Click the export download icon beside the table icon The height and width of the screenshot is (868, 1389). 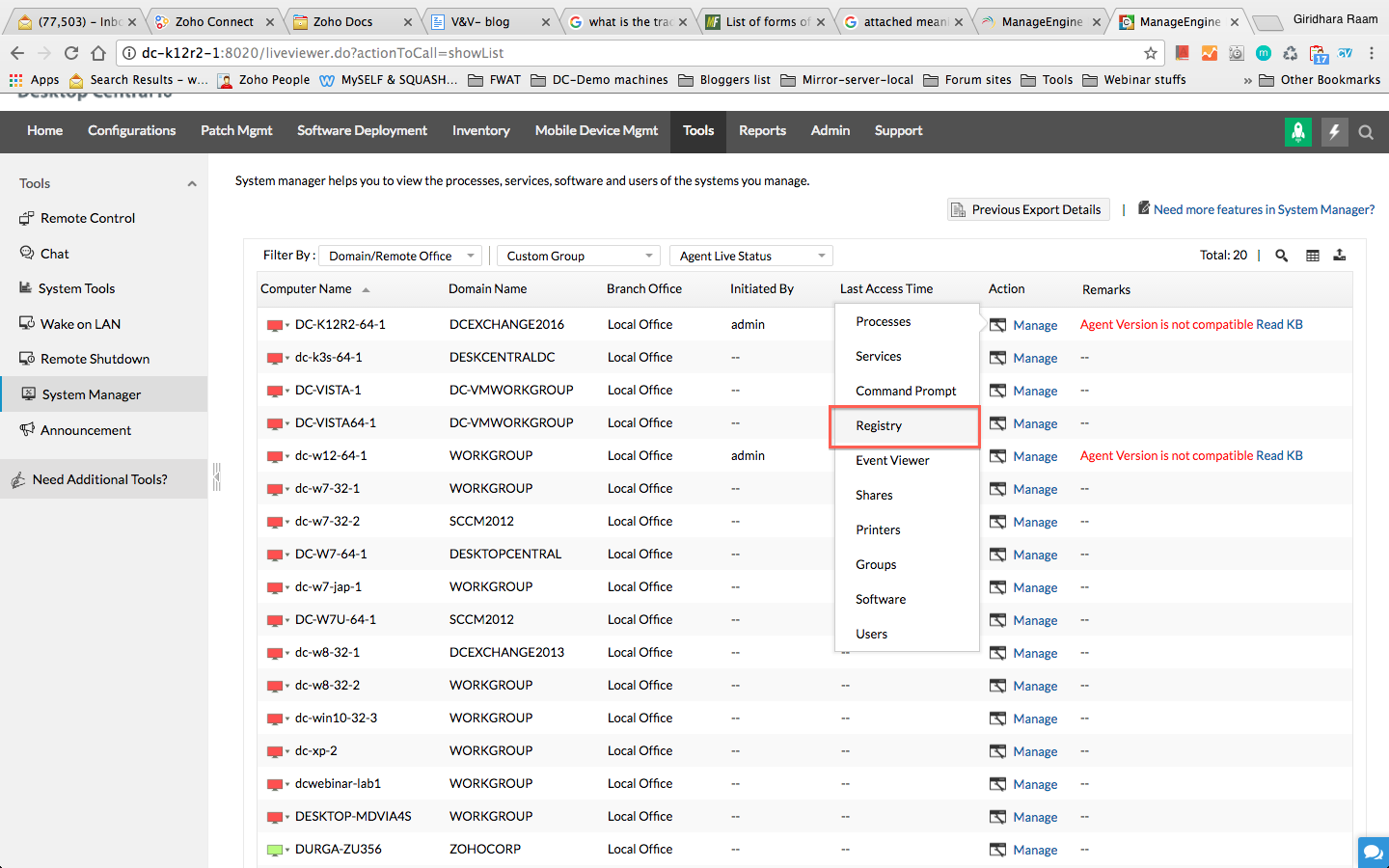[1340, 256]
